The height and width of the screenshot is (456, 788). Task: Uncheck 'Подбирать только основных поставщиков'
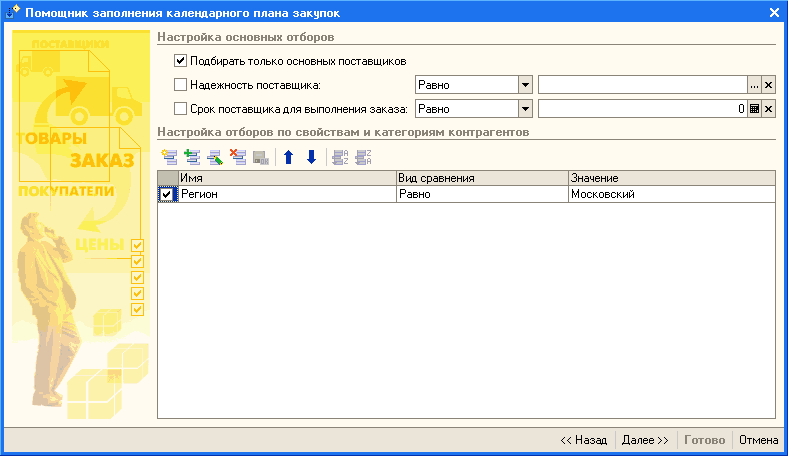pyautogui.click(x=181, y=61)
